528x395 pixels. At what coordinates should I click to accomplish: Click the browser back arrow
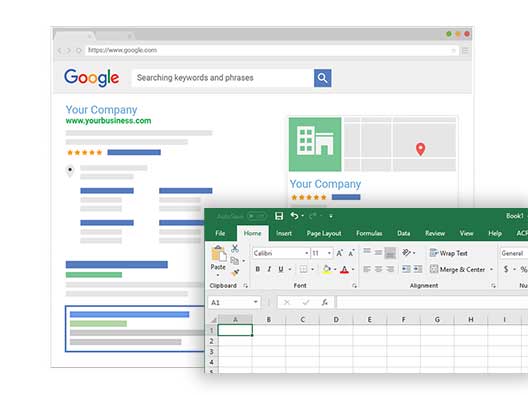[59, 51]
